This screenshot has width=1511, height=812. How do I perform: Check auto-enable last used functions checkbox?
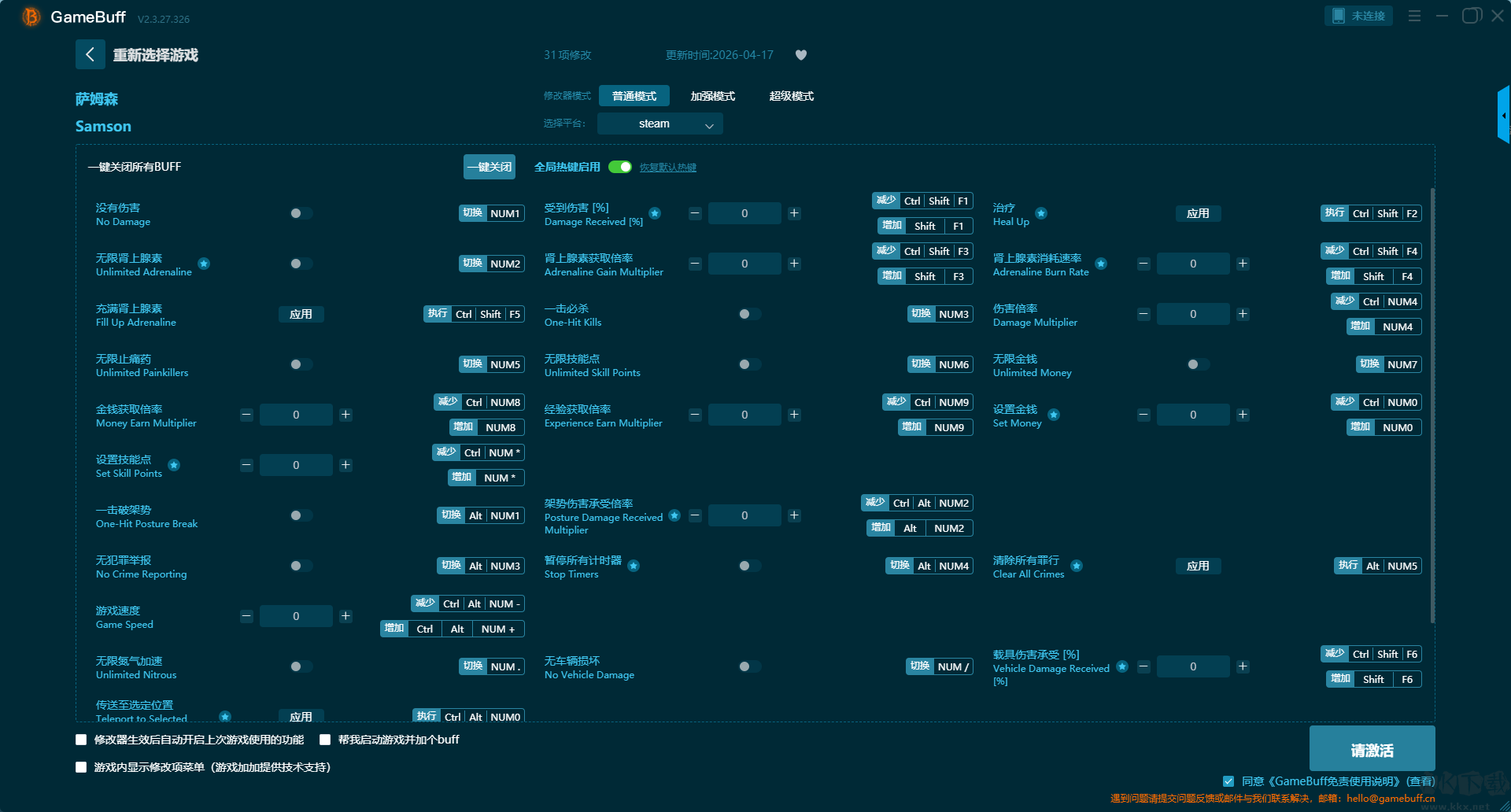pyautogui.click(x=81, y=740)
